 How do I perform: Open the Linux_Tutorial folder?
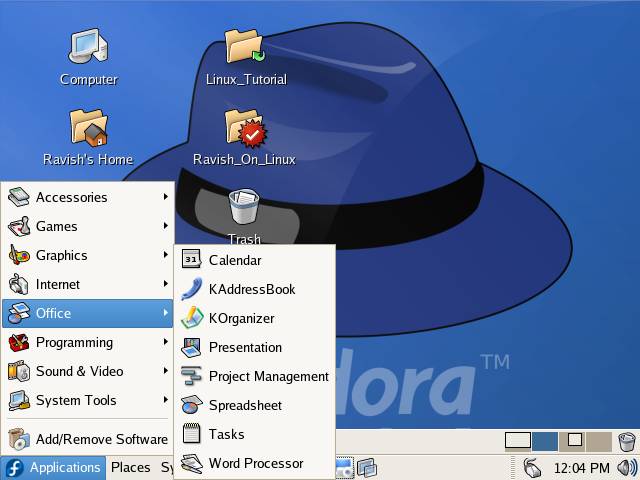pos(245,48)
